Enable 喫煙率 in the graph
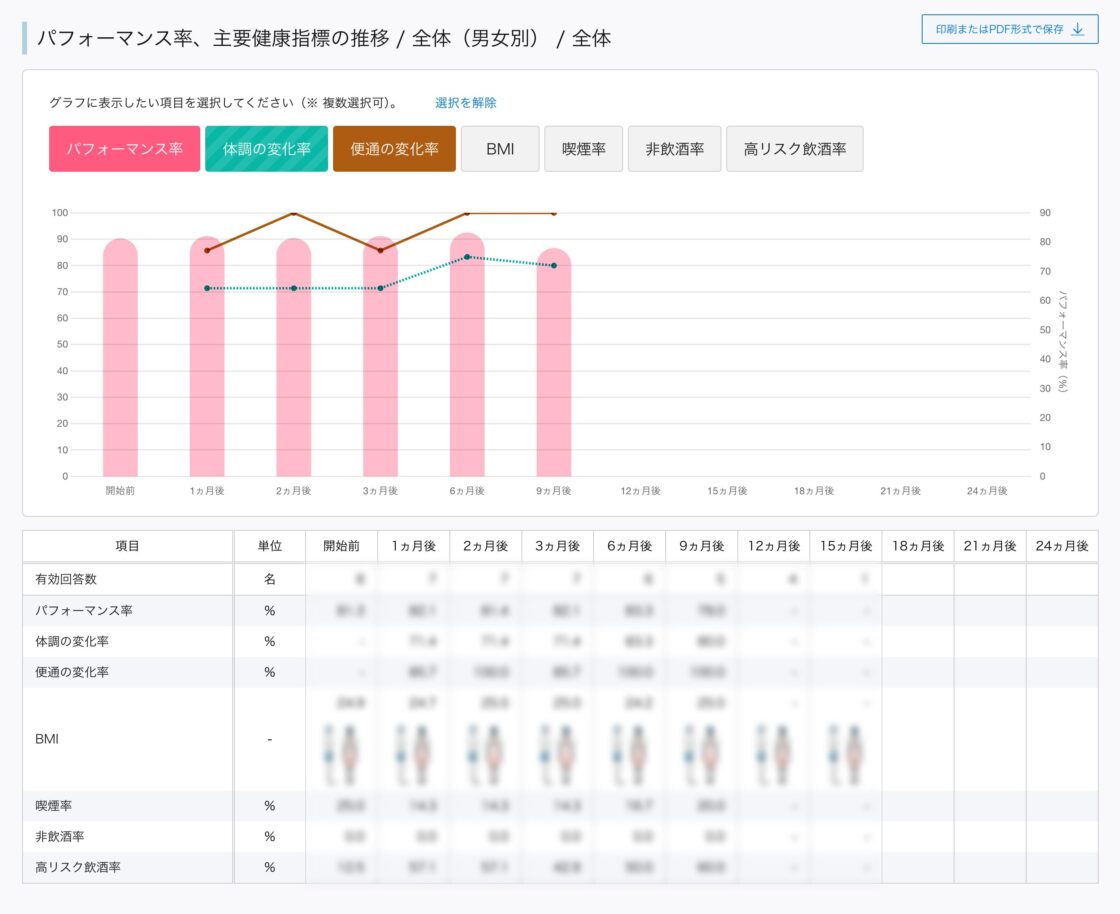The width and height of the screenshot is (1120, 914). point(584,149)
